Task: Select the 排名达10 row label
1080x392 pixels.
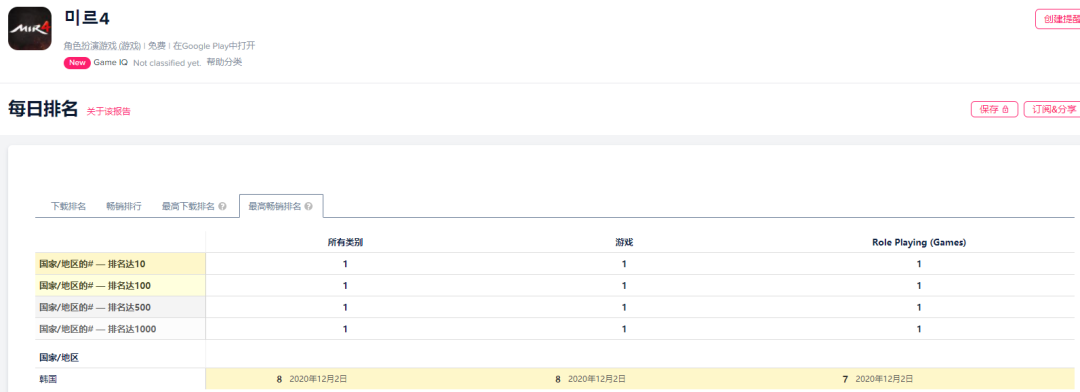Action: [x=120, y=264]
